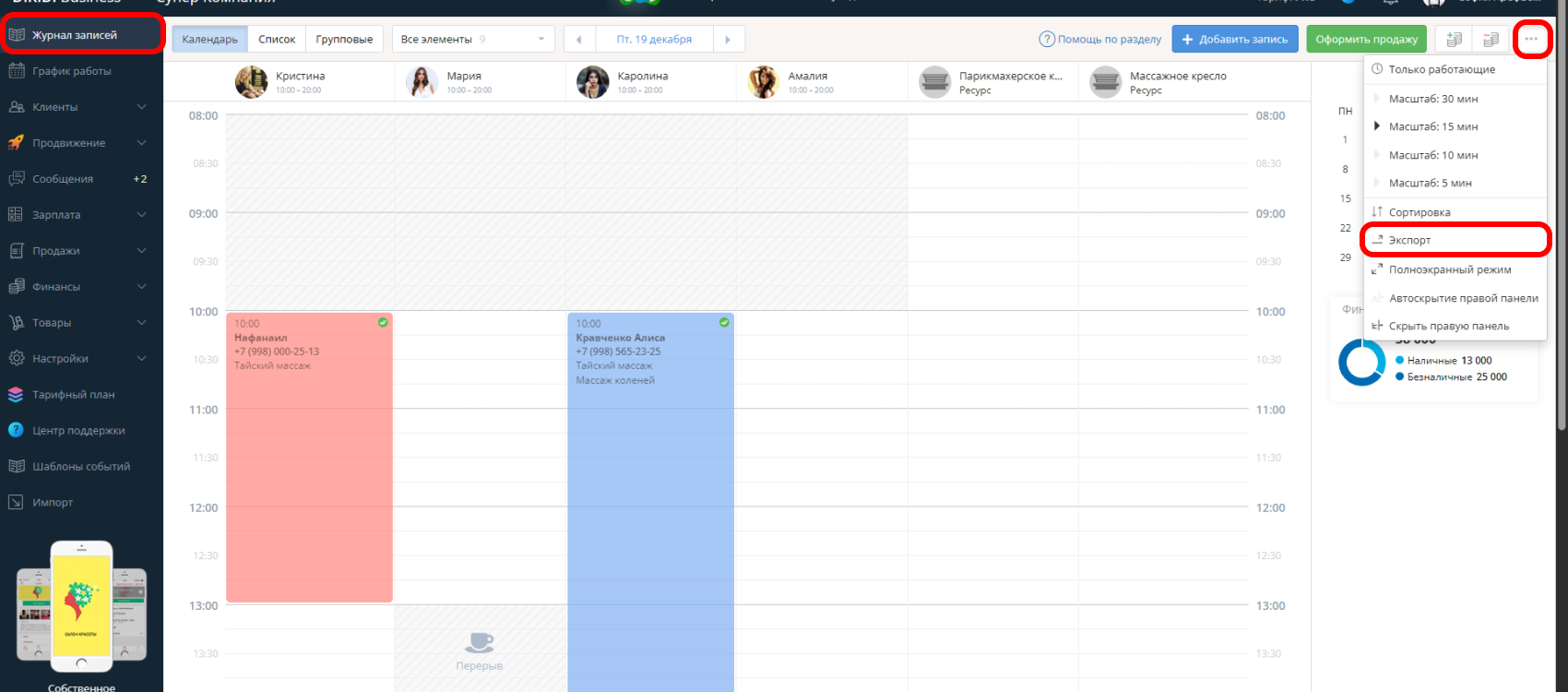Open Центр поддержки in the sidebar
The image size is (1568, 692).
[x=78, y=431]
